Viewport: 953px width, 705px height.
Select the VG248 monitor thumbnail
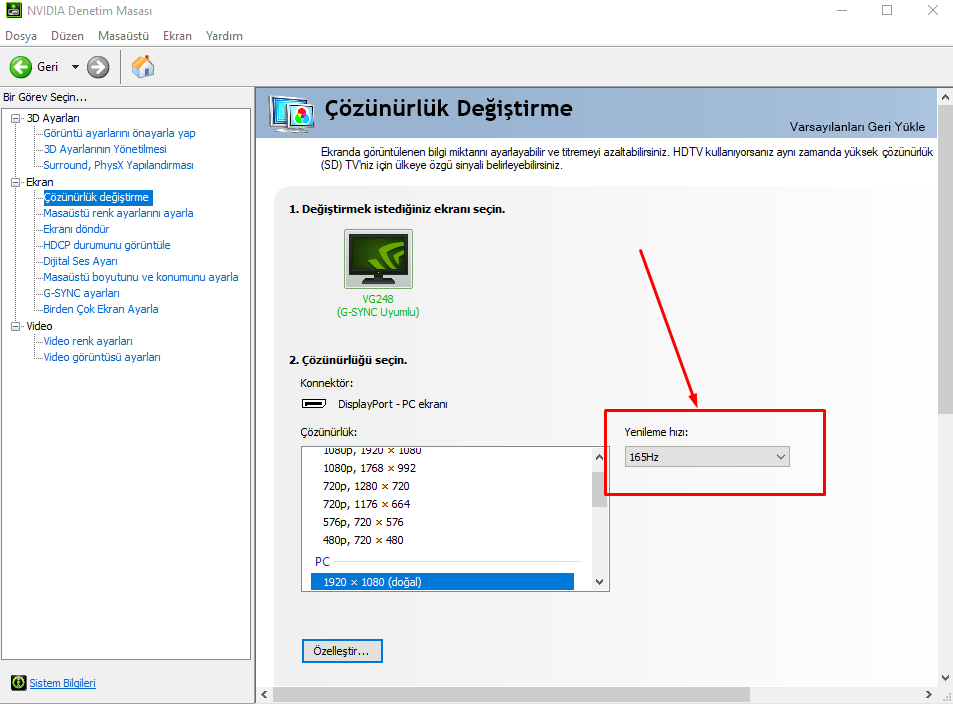click(x=378, y=259)
